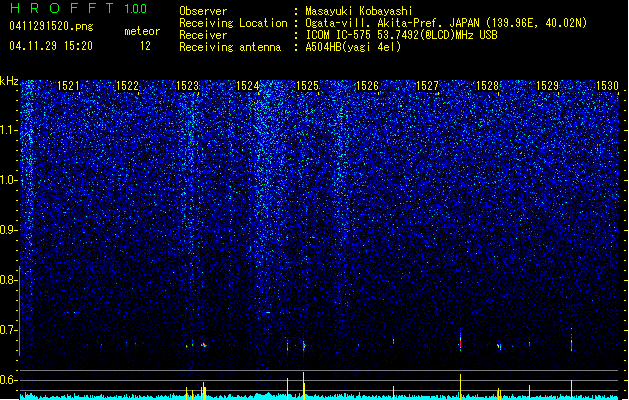
Task: Click the 0.6 kHz frequency label
Action: click(9, 380)
